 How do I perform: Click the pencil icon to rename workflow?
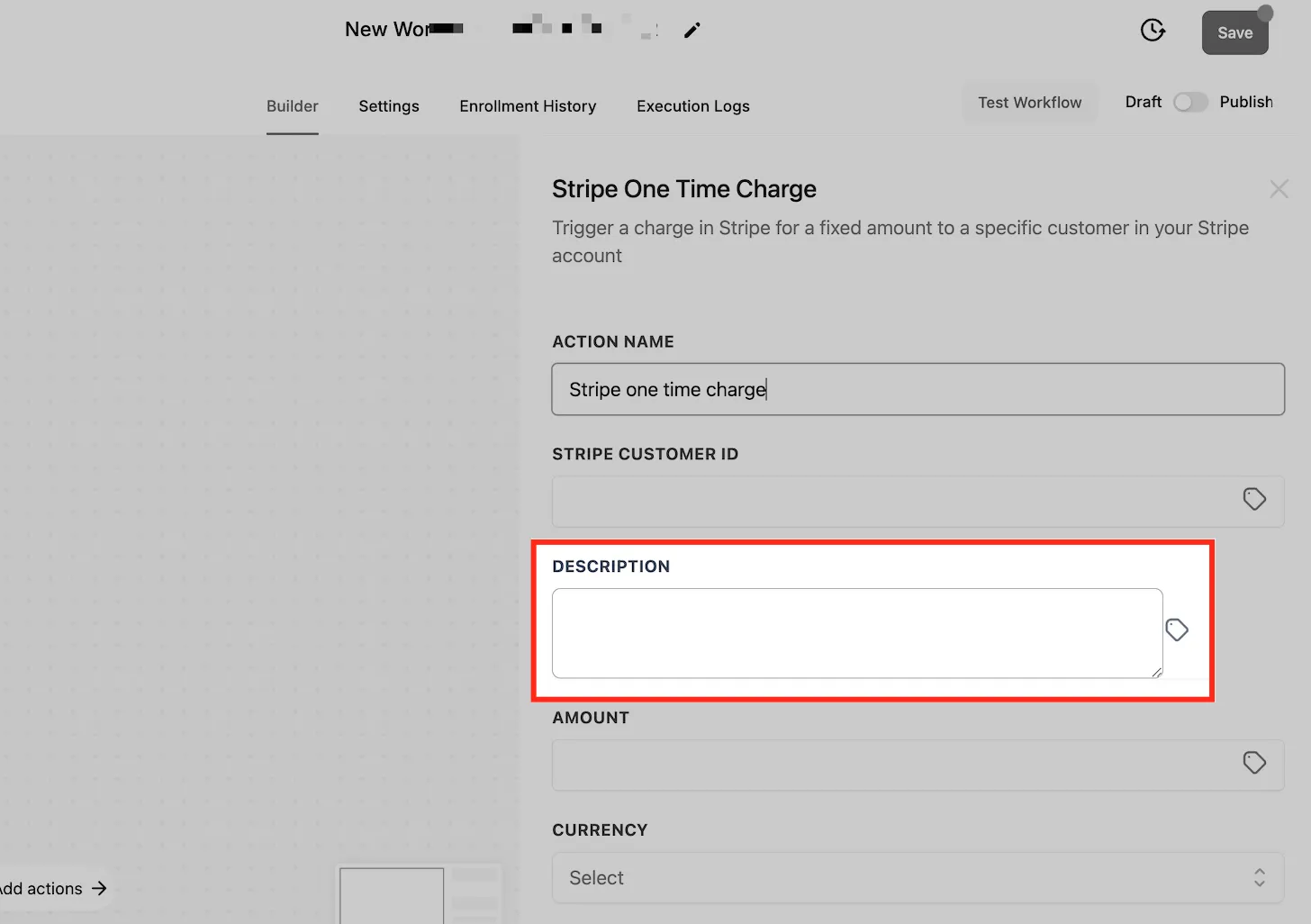click(692, 31)
